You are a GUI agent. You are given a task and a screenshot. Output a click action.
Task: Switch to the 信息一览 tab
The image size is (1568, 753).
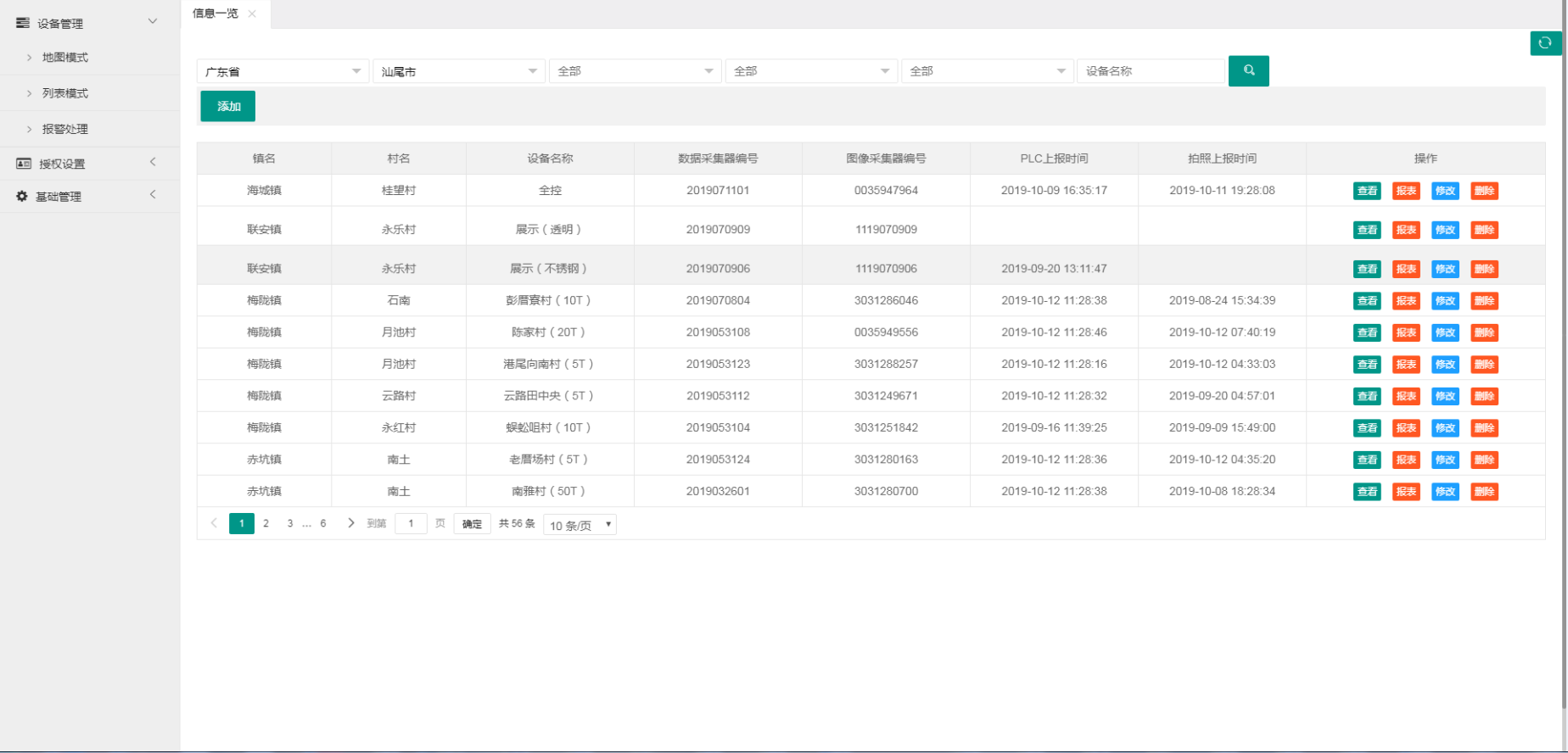pyautogui.click(x=216, y=14)
